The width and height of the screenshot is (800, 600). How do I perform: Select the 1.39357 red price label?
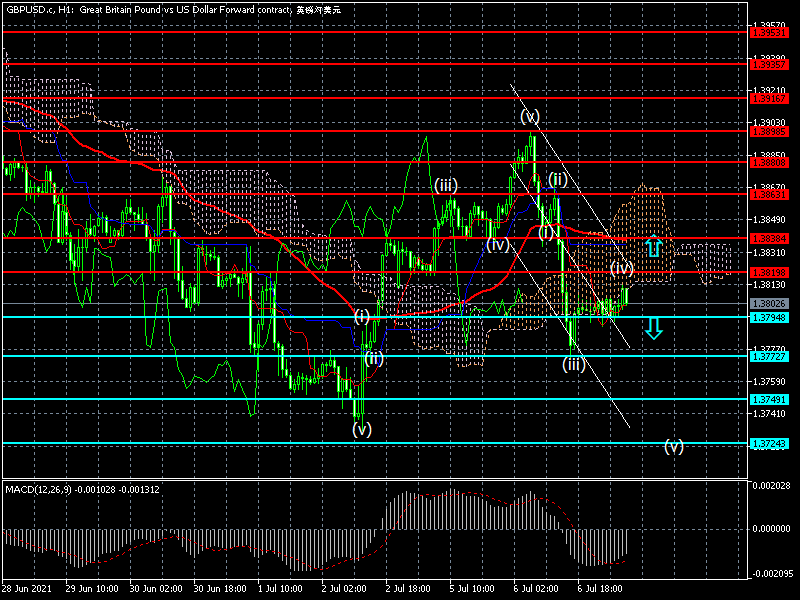coord(768,64)
